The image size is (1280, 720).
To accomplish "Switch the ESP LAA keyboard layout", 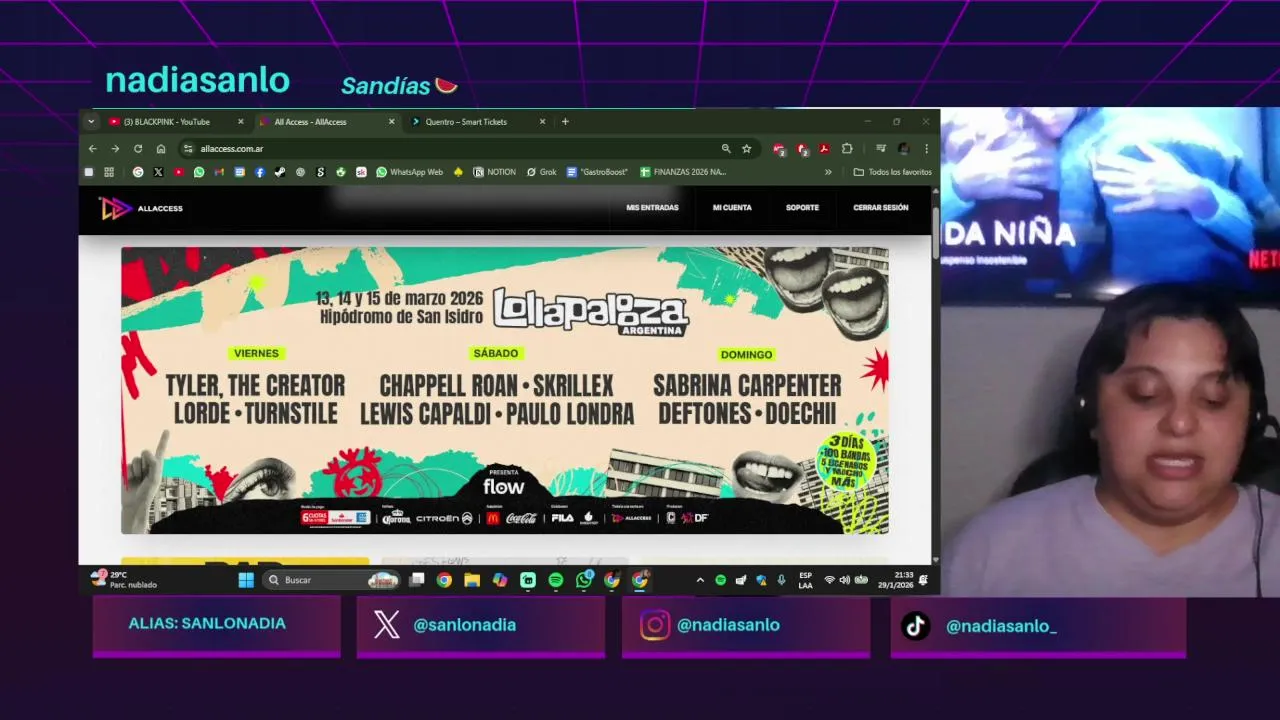I will [x=805, y=580].
